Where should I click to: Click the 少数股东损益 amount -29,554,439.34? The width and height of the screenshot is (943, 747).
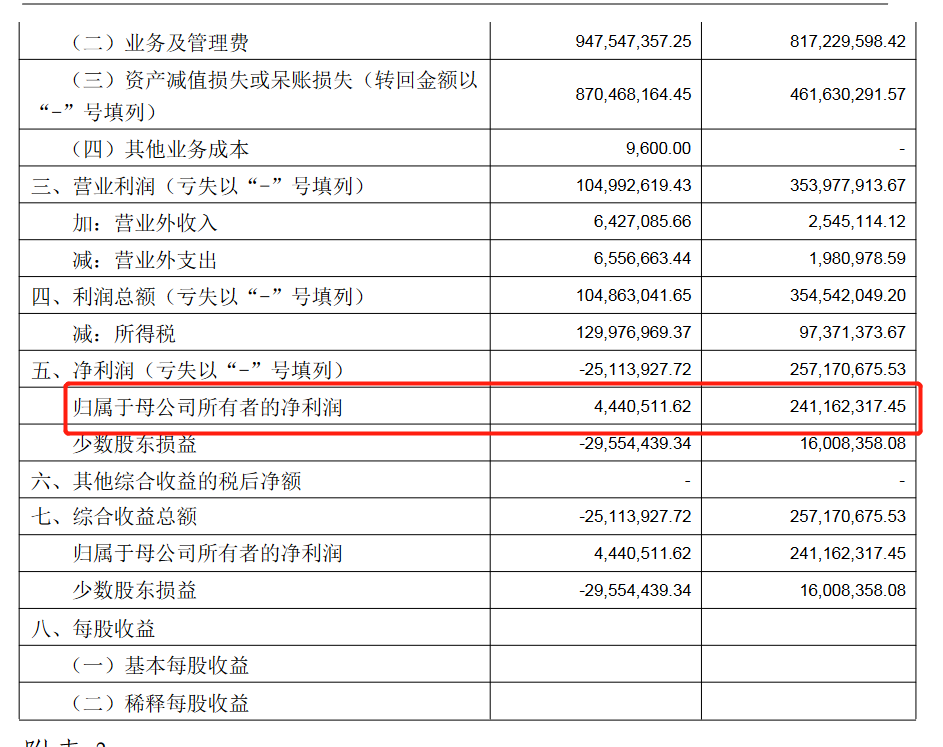(x=633, y=444)
